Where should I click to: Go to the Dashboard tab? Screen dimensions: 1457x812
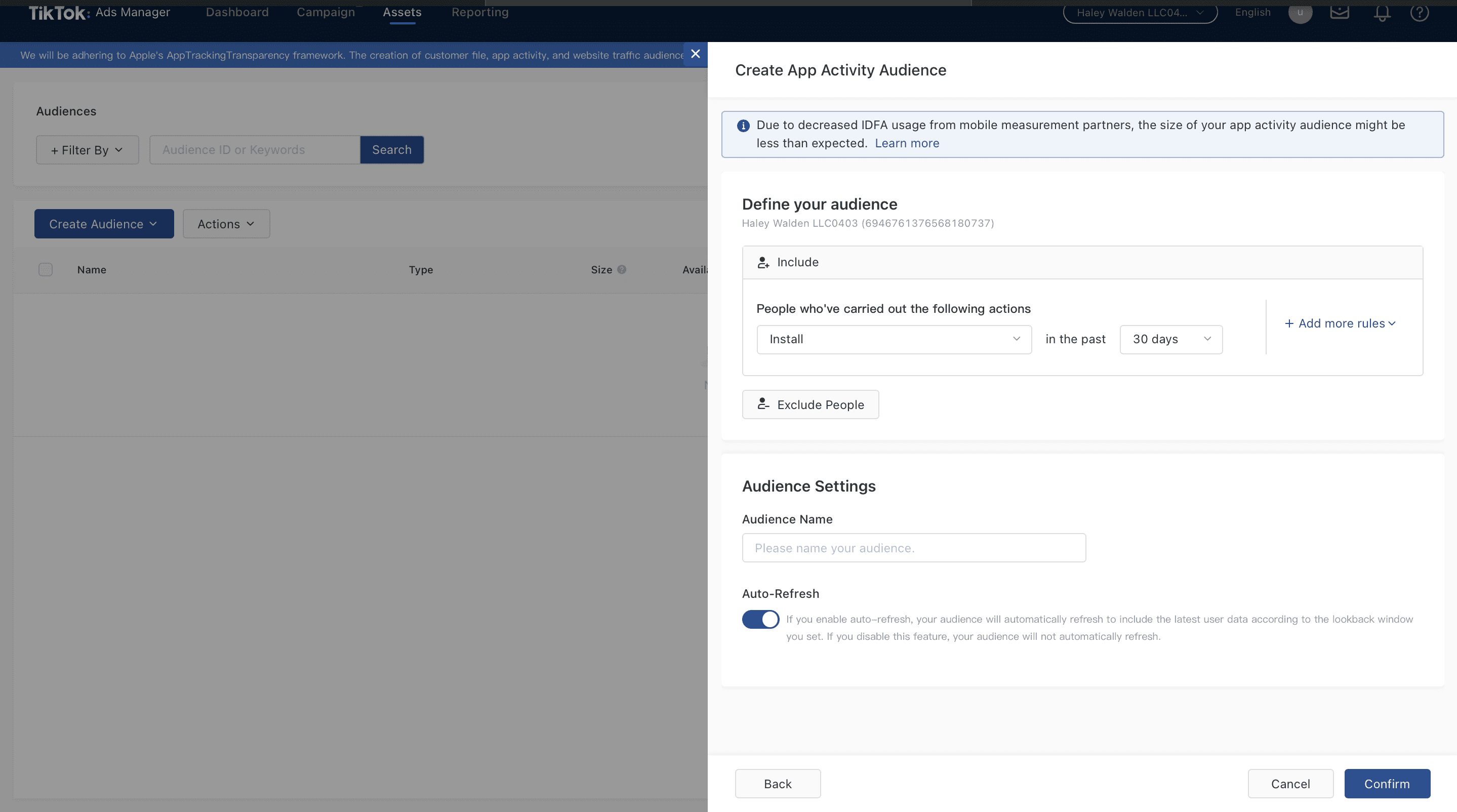(x=237, y=13)
